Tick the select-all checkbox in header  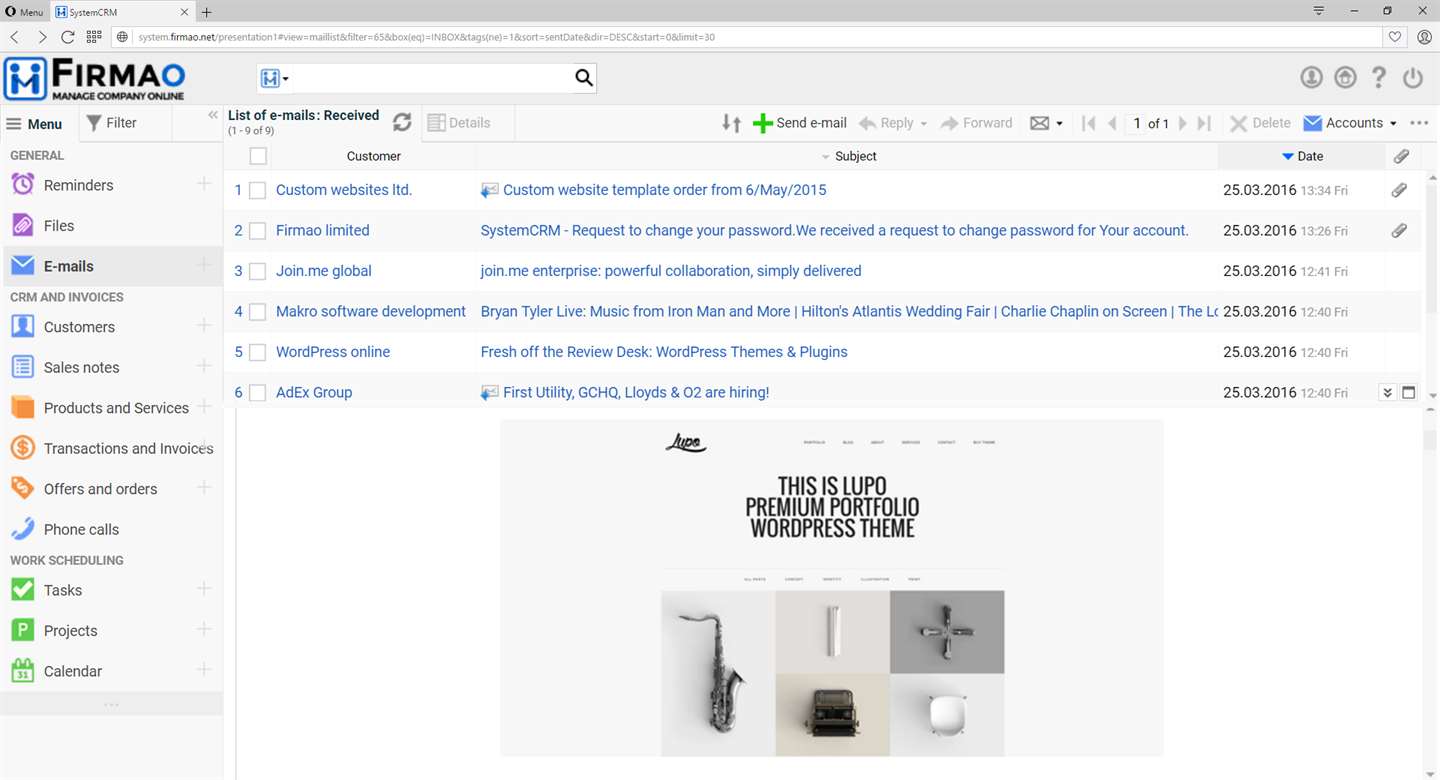[x=258, y=156]
